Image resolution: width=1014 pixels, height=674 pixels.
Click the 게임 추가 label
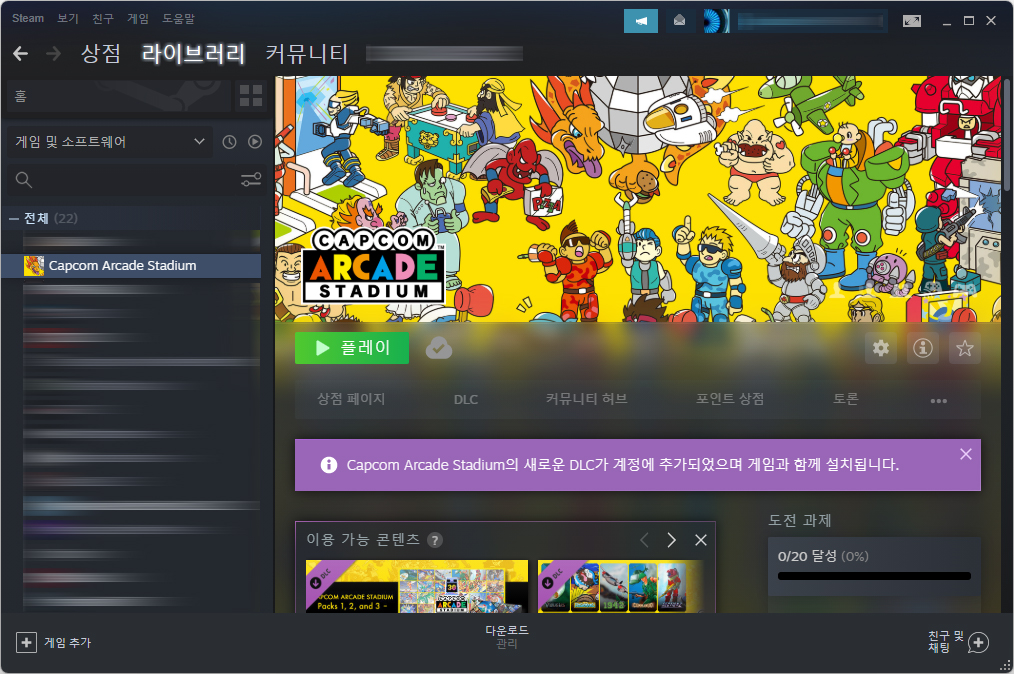(x=68, y=643)
